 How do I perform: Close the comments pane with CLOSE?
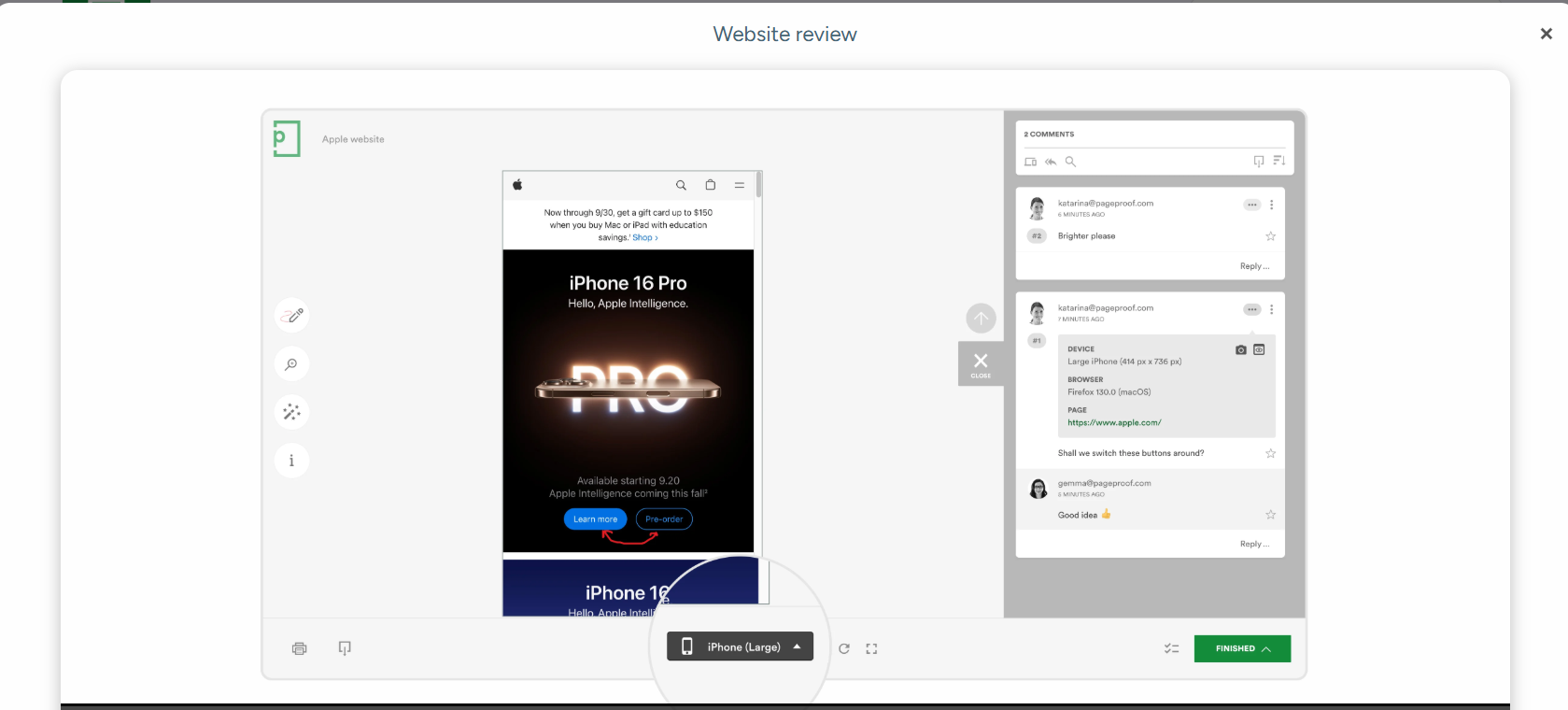(x=981, y=363)
